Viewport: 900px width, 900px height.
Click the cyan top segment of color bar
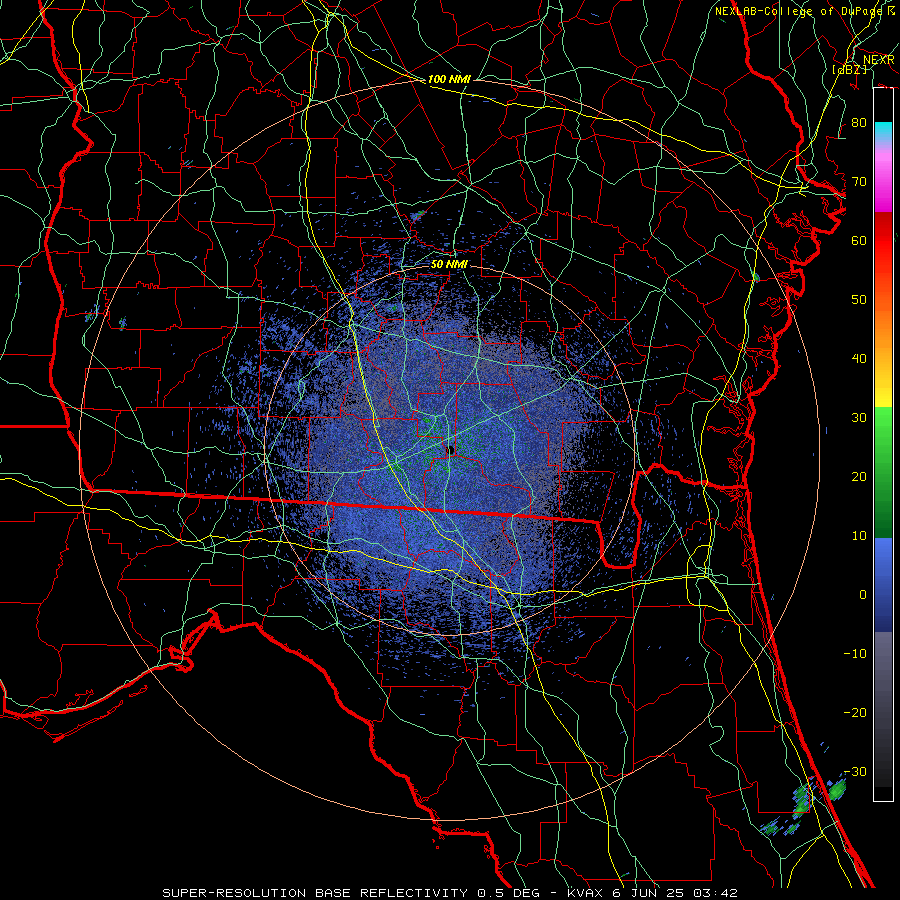(x=883, y=132)
